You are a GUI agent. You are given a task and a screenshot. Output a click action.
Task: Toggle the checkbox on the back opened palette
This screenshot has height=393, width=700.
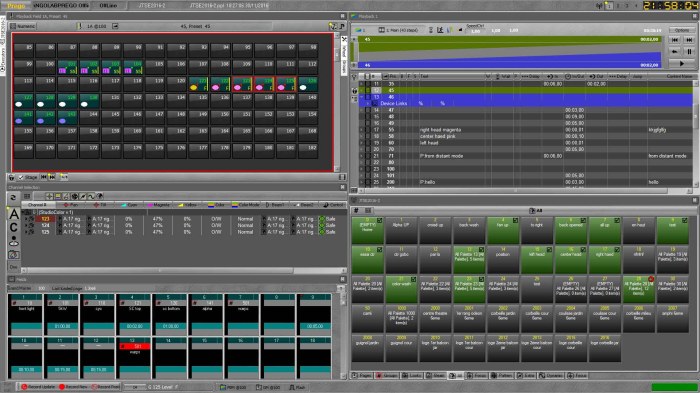coord(583,221)
